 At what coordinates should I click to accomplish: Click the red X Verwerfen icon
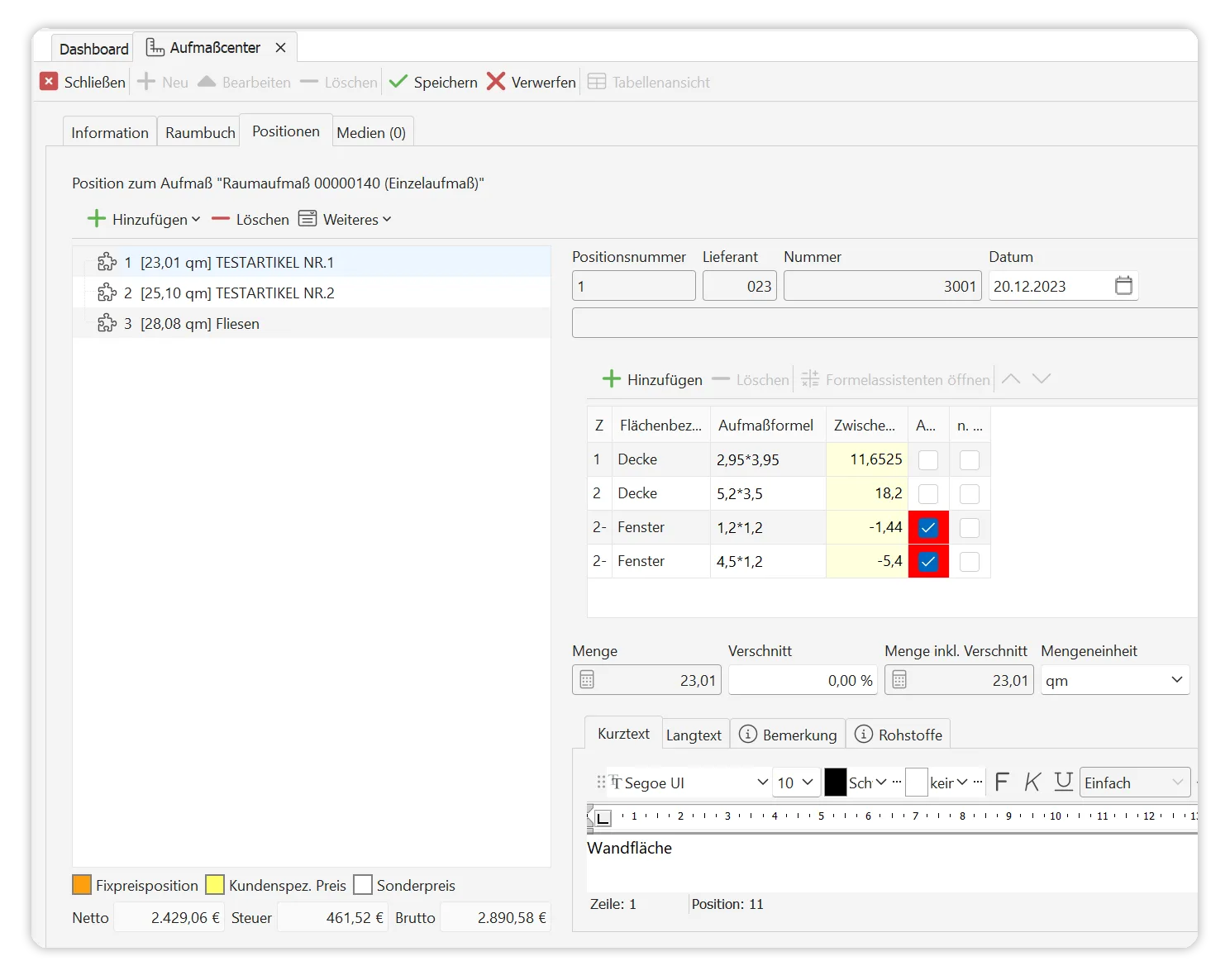click(496, 82)
